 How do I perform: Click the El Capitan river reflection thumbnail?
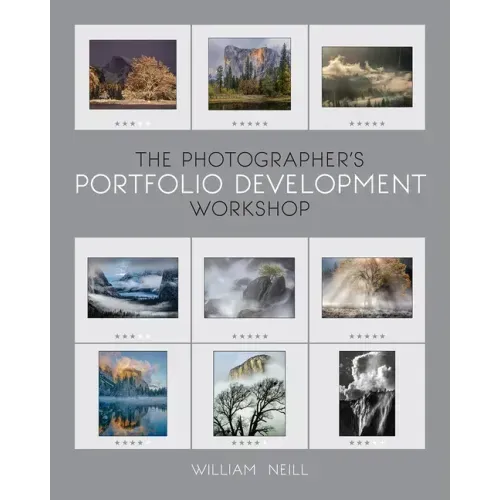point(133,393)
